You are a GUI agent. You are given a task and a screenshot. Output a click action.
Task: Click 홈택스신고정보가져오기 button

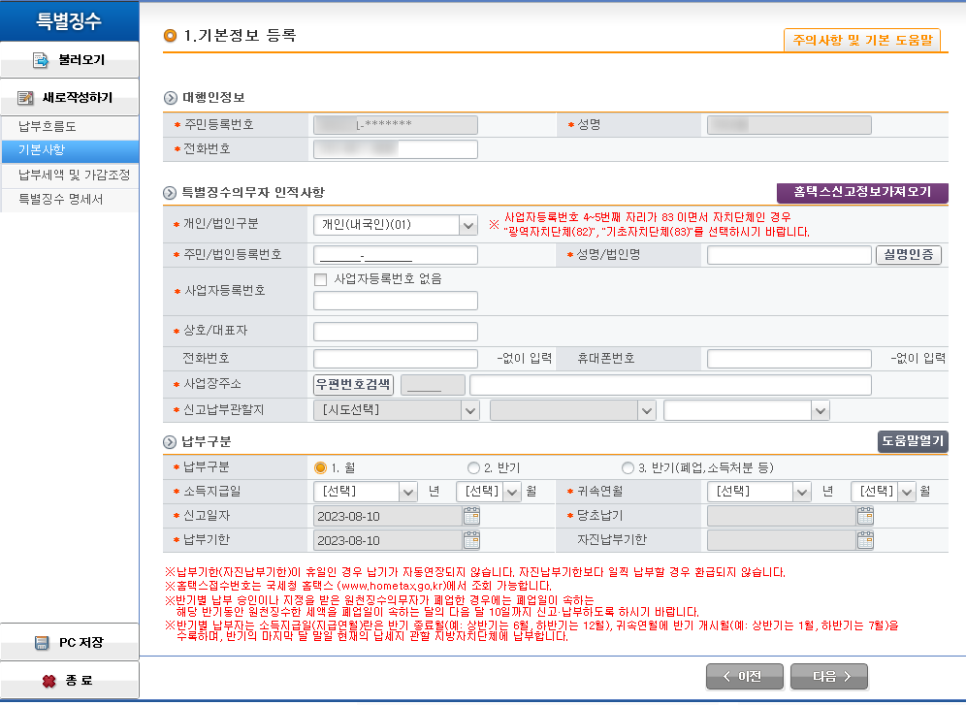pos(862,191)
